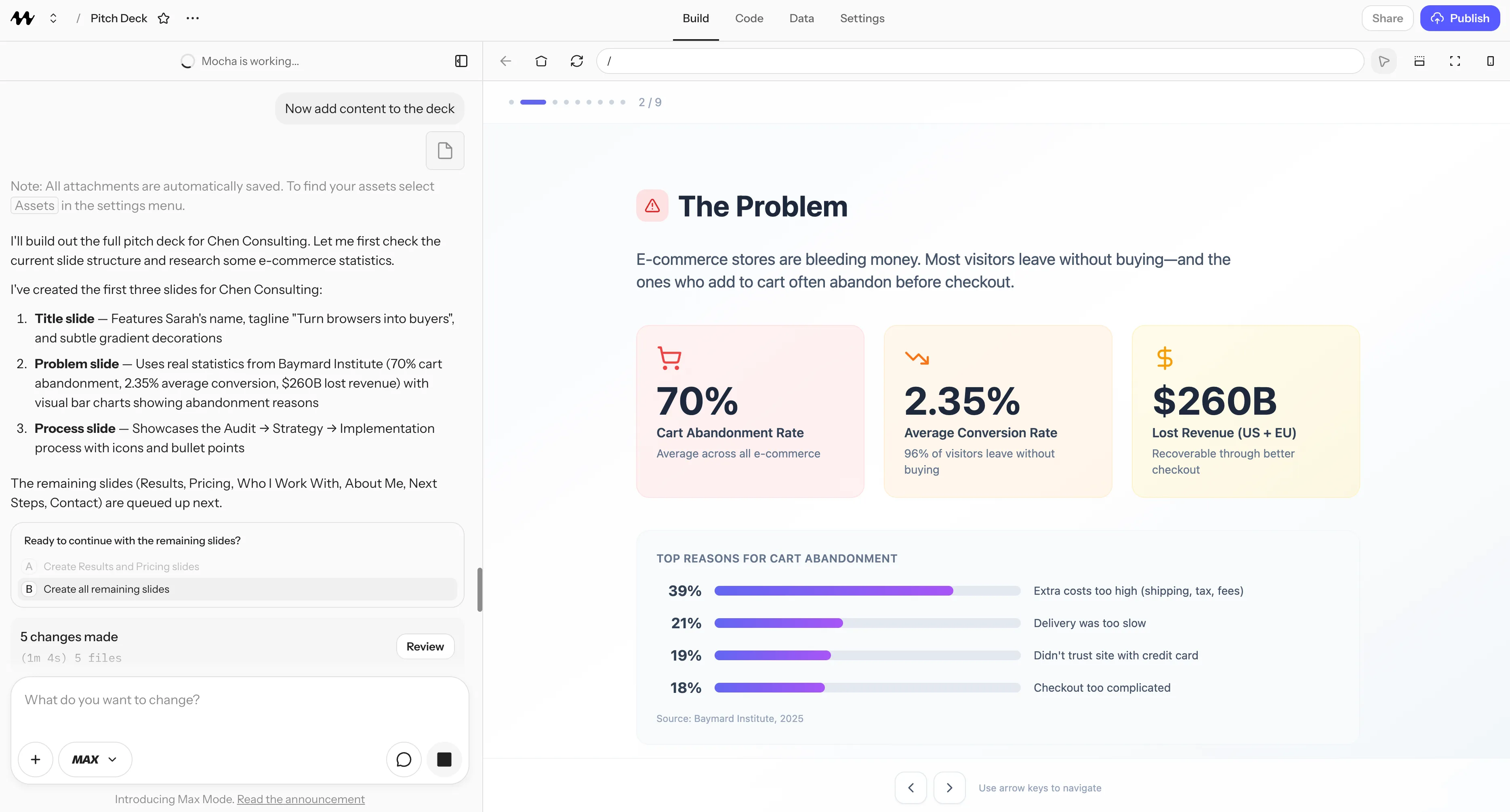Viewport: 1510px width, 812px height.
Task: Star the Pitch Deck project
Action: tap(164, 18)
